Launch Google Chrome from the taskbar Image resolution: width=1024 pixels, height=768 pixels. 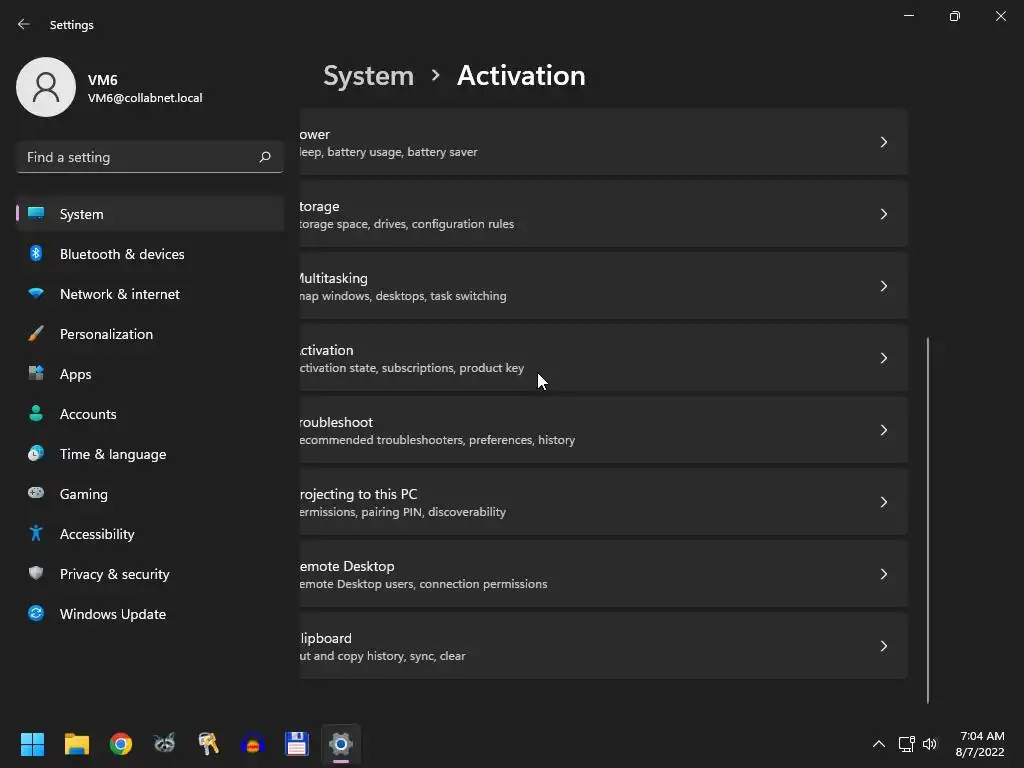(121, 744)
